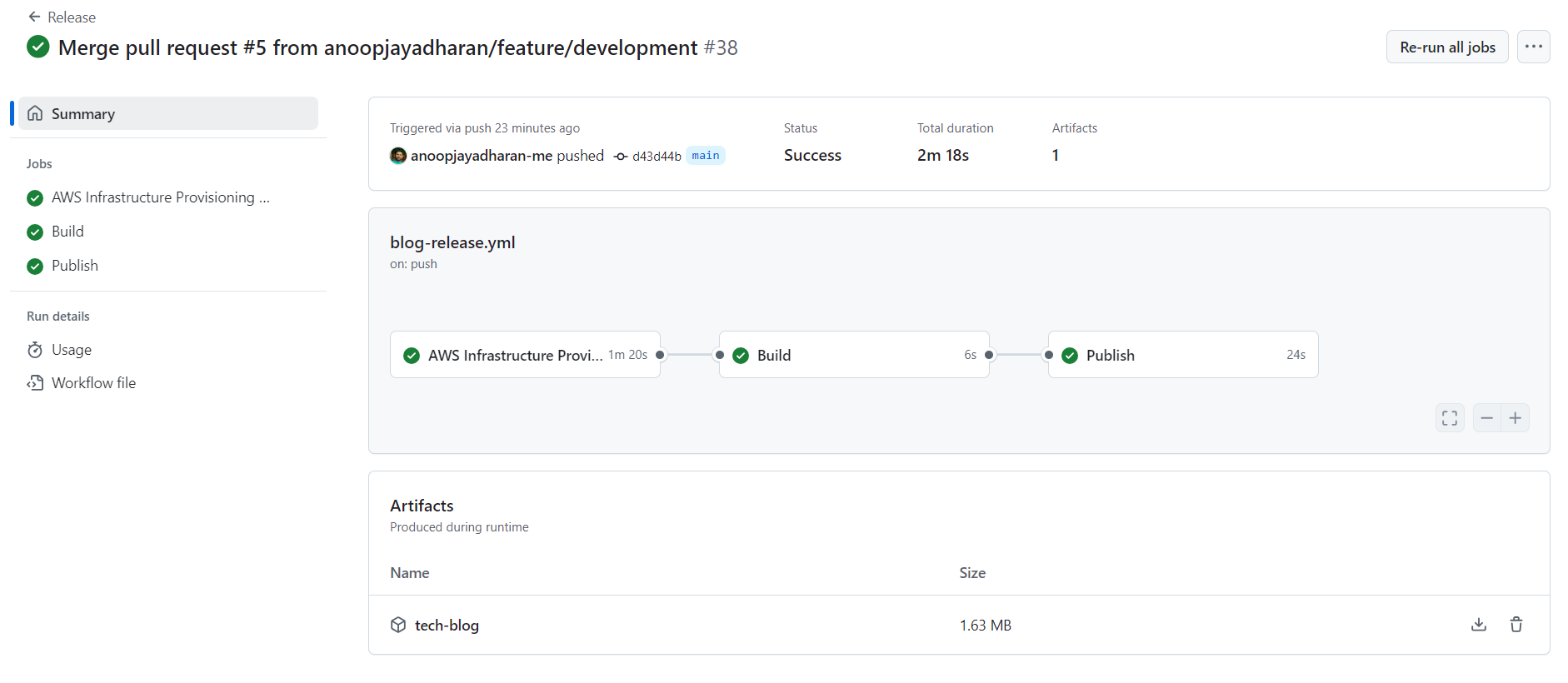Click green check on AWS Infrastructure graph card
Viewport: 1568px width, 683px height.
412,356
